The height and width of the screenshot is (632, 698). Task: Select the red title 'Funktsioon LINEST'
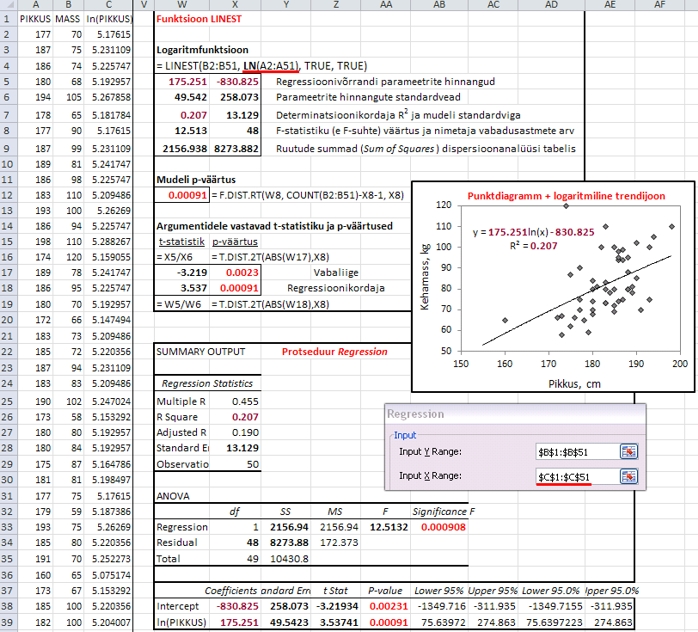click(x=199, y=19)
